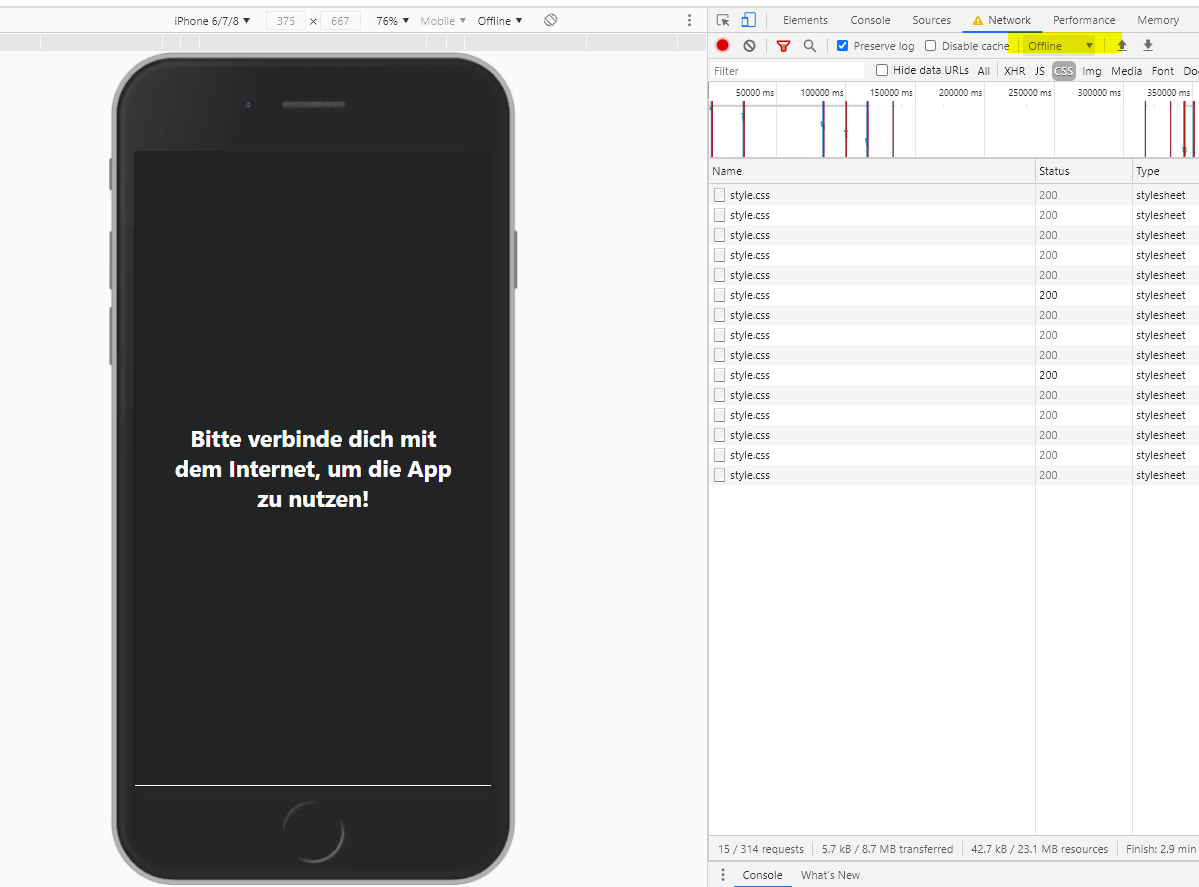Switch to Elements tab
The width and height of the screenshot is (1199, 887).
pyautogui.click(x=805, y=21)
